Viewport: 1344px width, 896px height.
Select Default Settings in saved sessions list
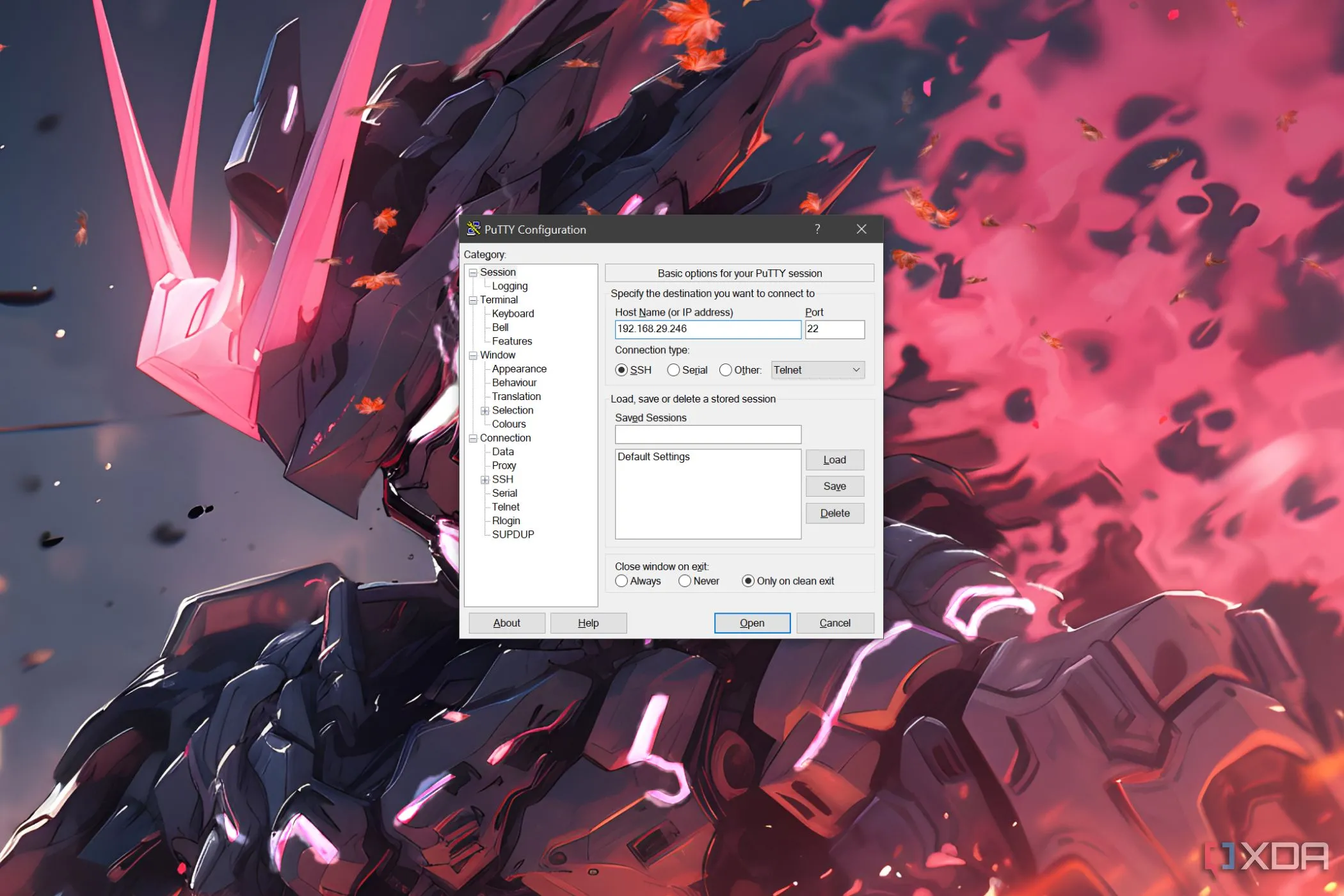pyautogui.click(x=653, y=457)
